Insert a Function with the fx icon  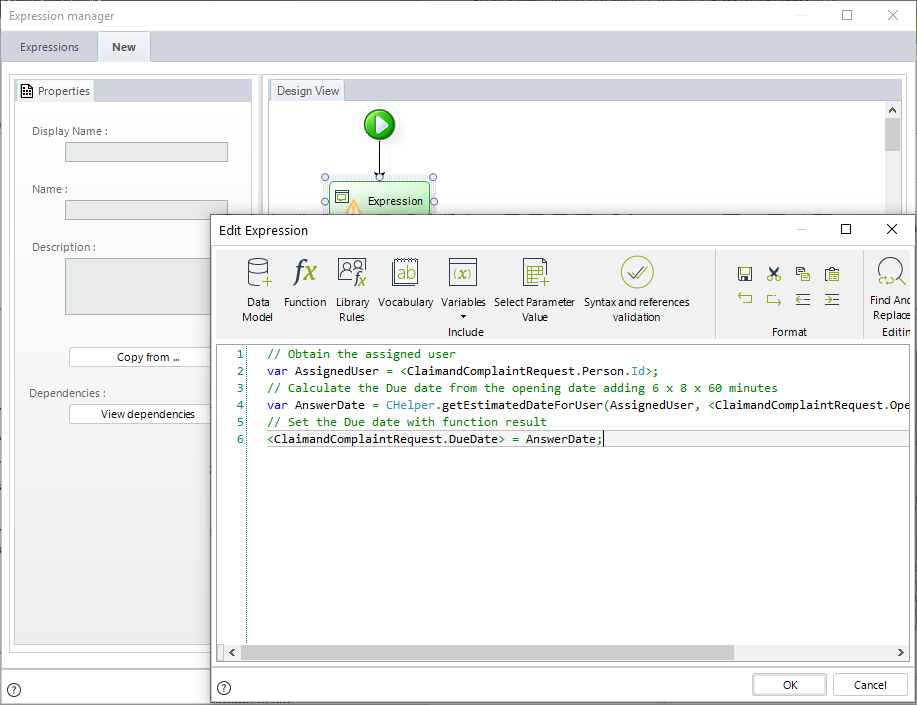click(305, 283)
